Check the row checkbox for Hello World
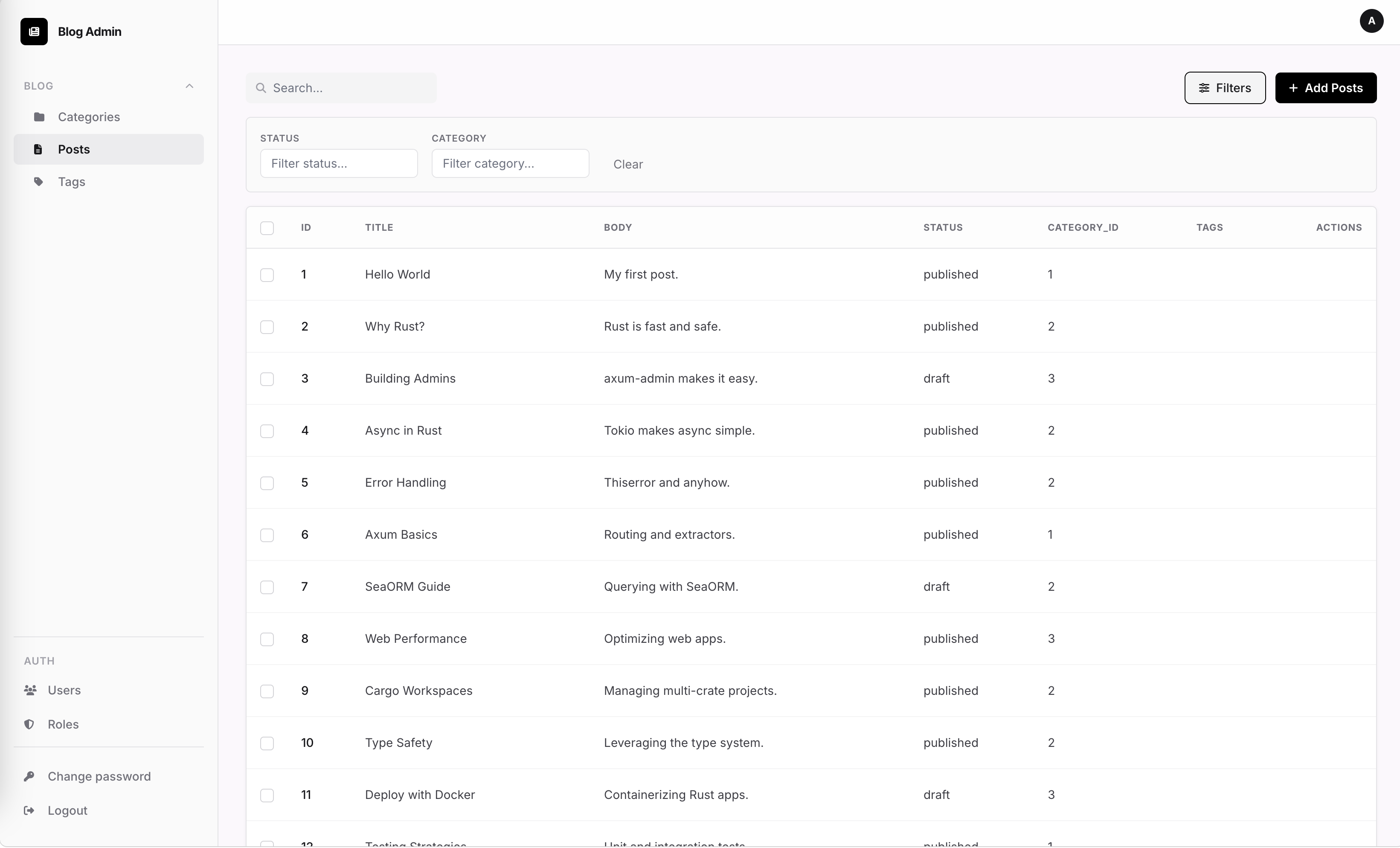Image resolution: width=1400 pixels, height=848 pixels. point(267,275)
